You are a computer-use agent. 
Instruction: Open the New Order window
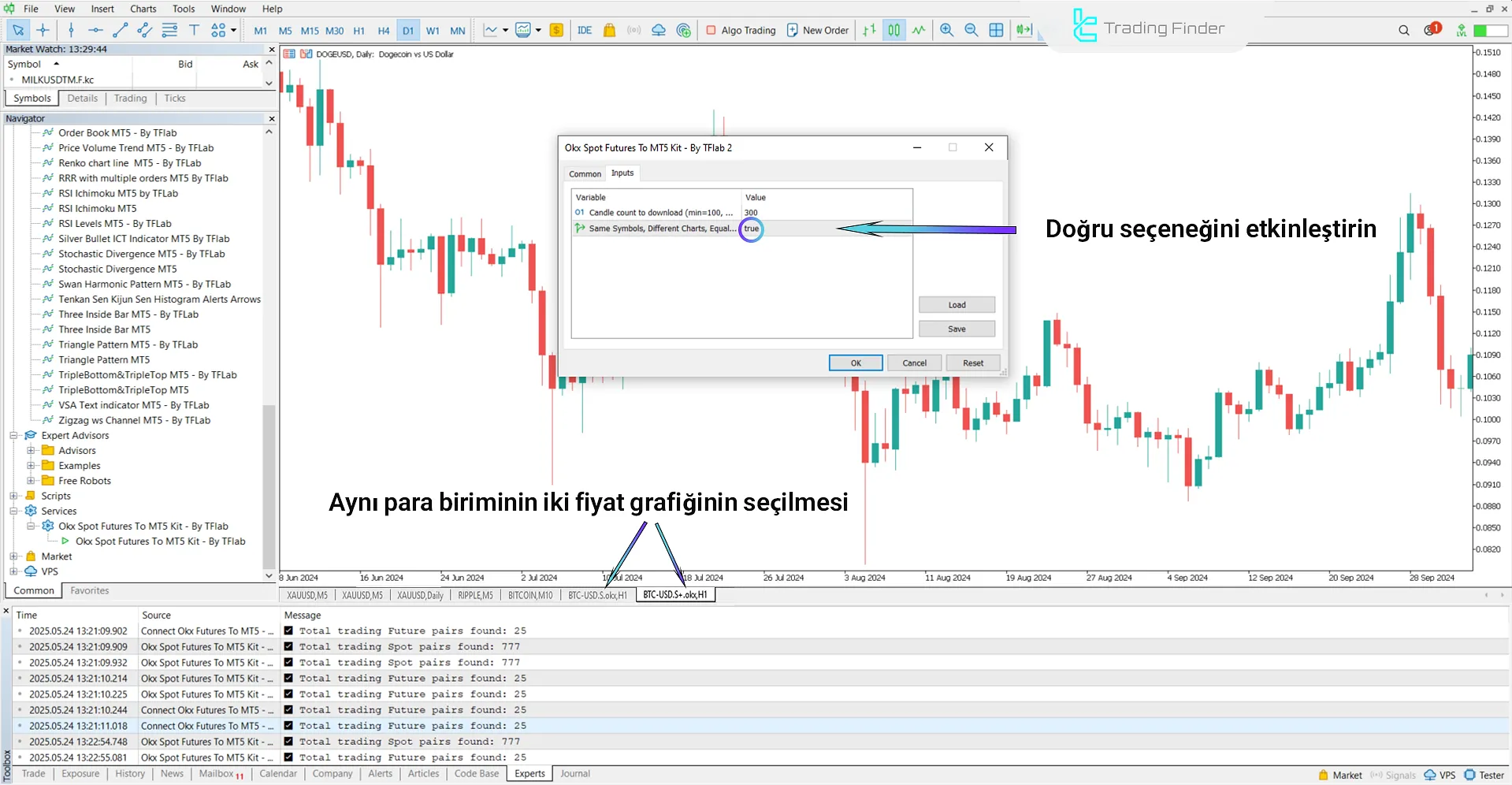pyautogui.click(x=817, y=30)
